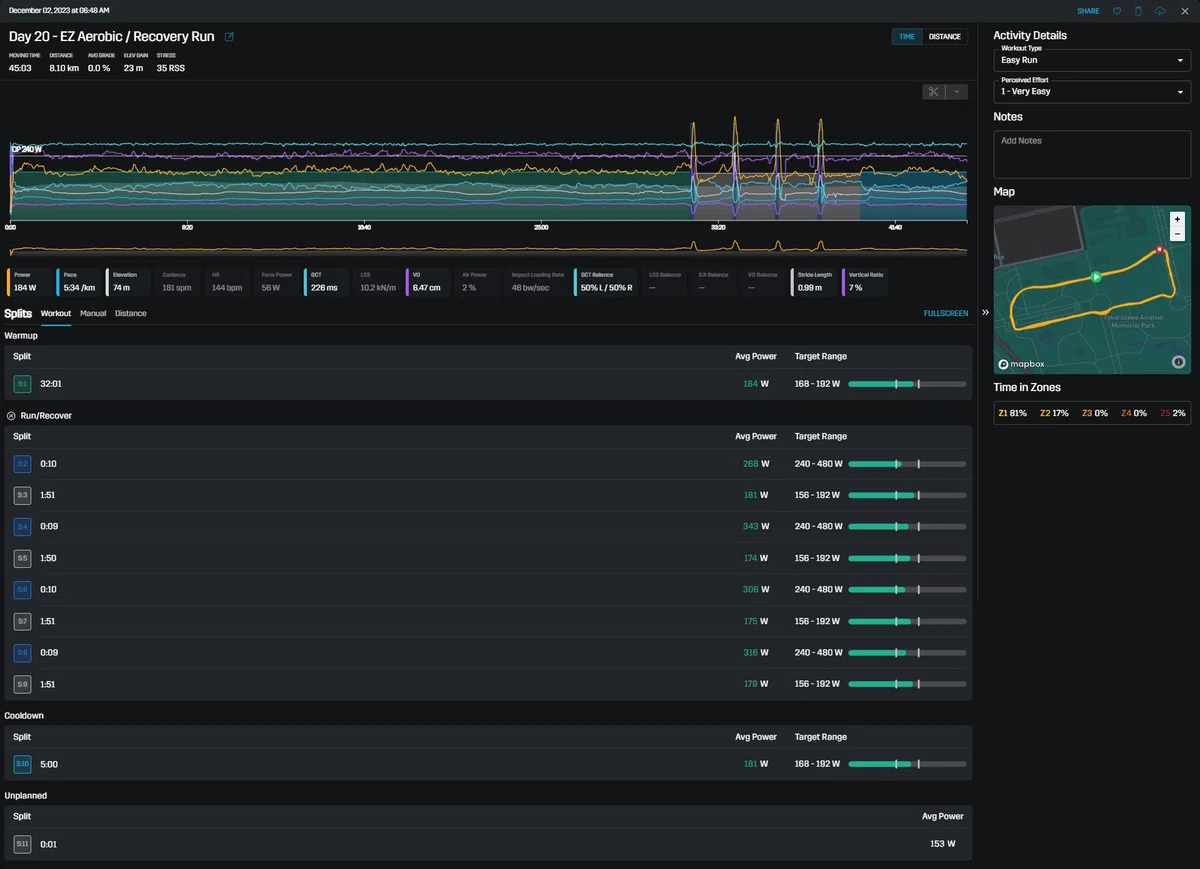This screenshot has width=1200, height=869.
Task: Toggle the Cadence metric on the chart
Action: click(178, 281)
